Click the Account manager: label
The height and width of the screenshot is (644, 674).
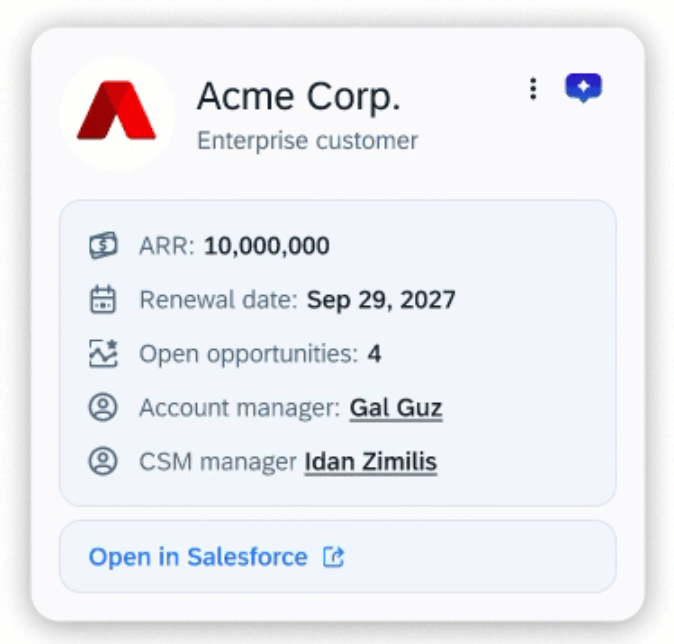240,408
